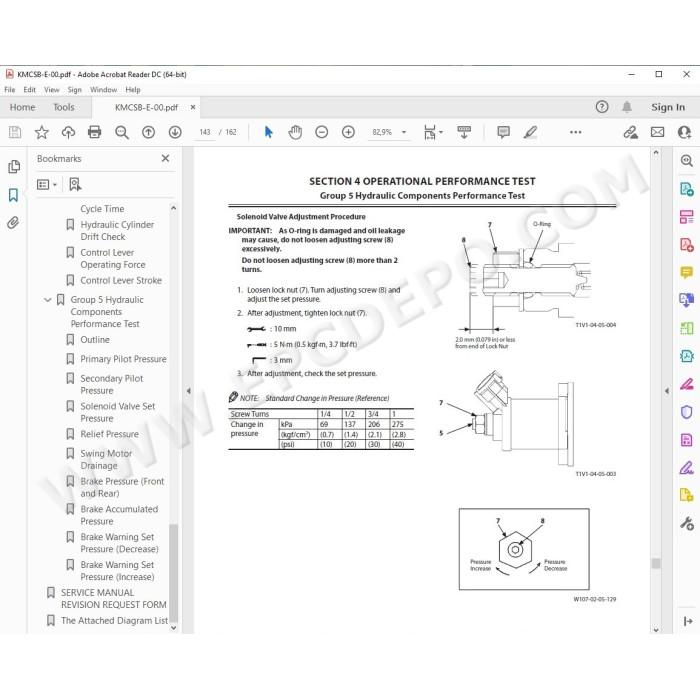This screenshot has height=700, width=700.
Task: Open Protect shield tool in right pane
Action: [x=687, y=412]
